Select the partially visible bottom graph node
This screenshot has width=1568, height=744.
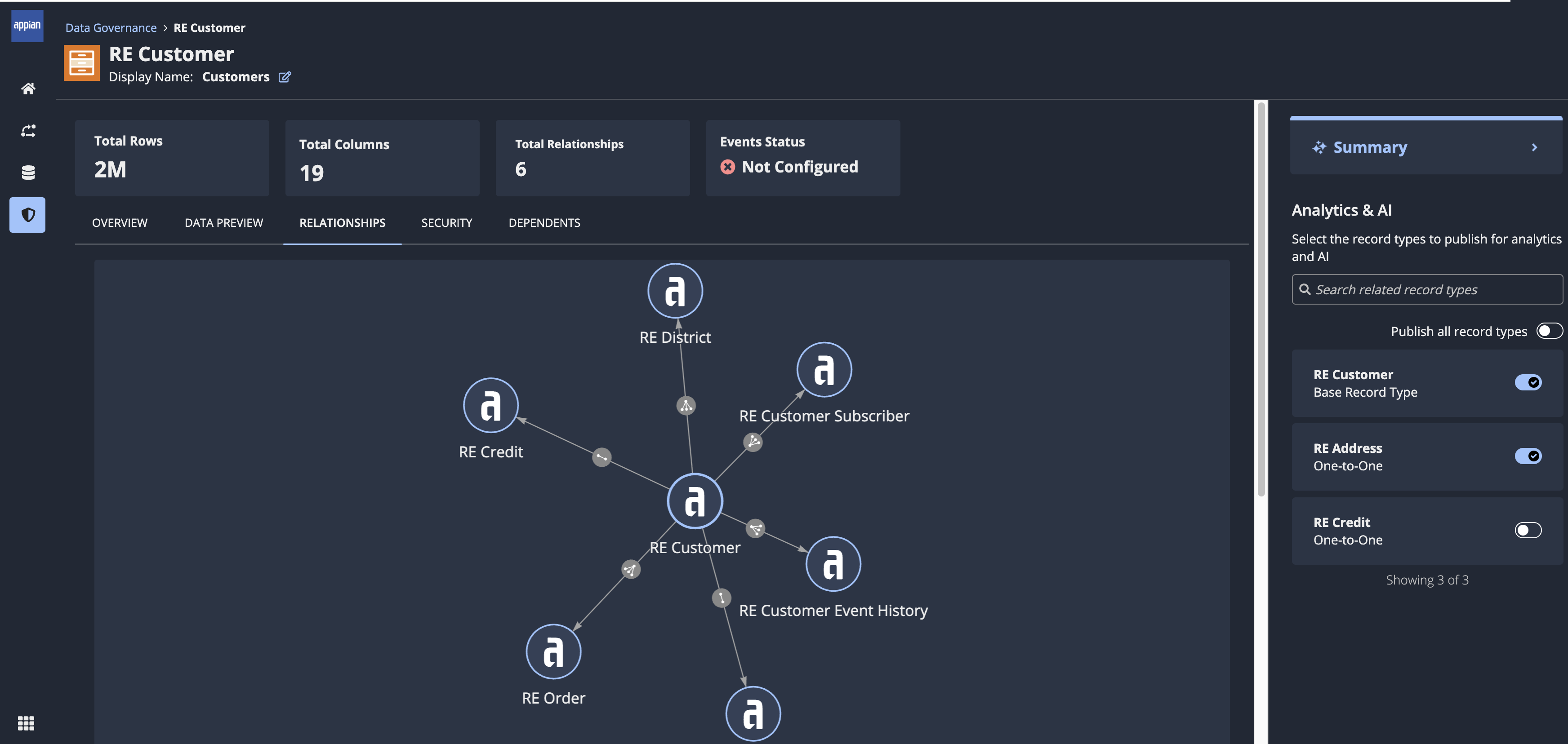tap(753, 714)
